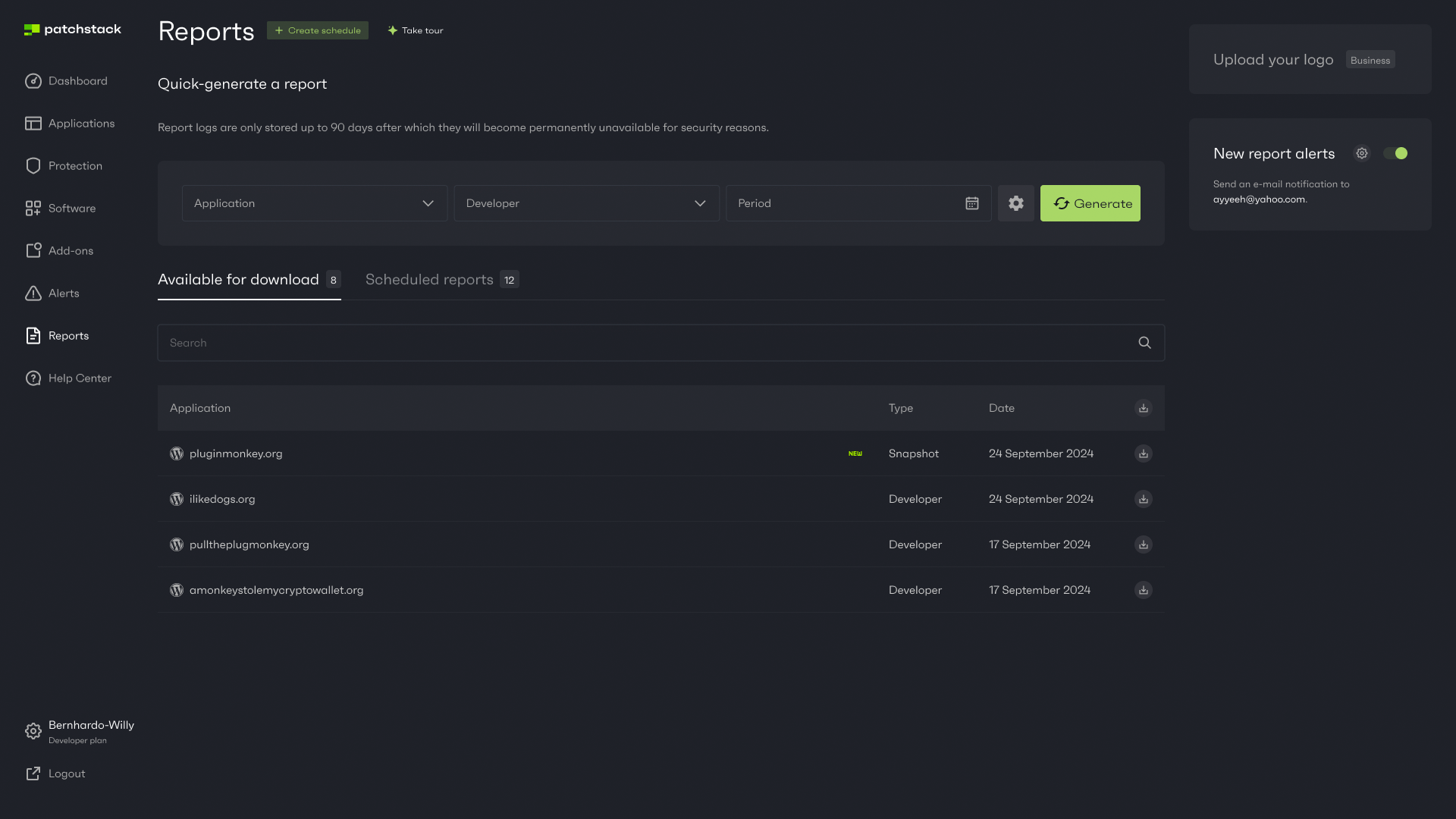Open the Period date picker
The width and height of the screenshot is (1456, 819).
tap(858, 203)
